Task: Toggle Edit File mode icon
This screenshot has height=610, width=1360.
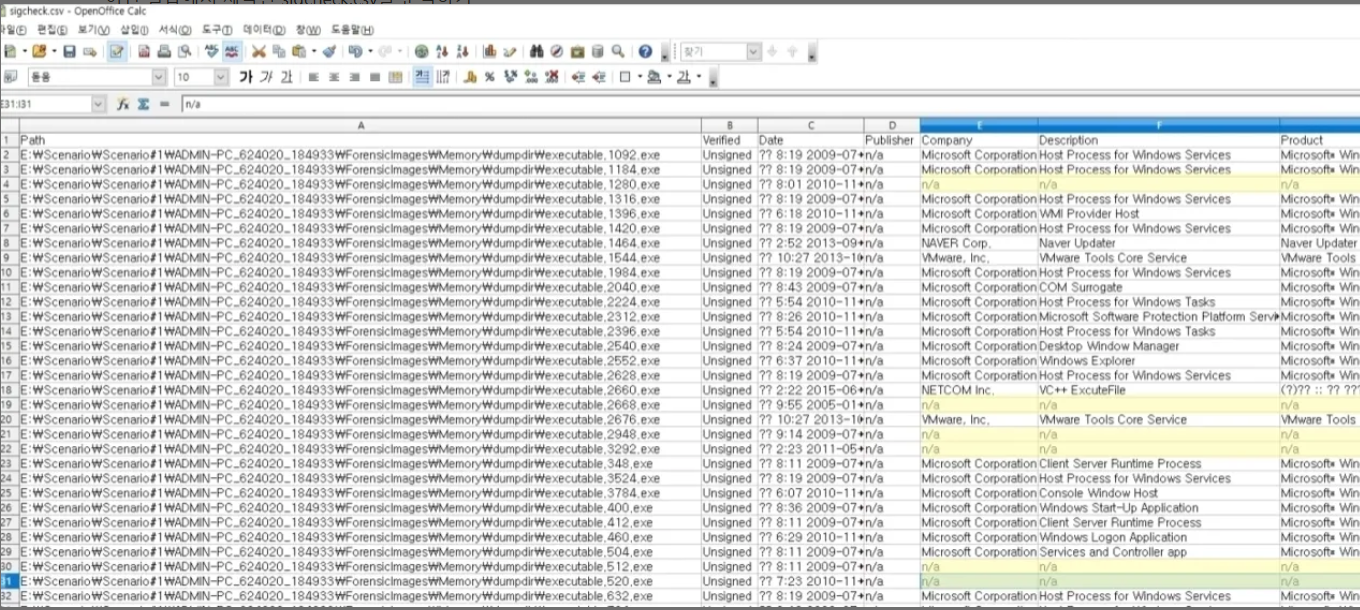Action: click(x=117, y=51)
